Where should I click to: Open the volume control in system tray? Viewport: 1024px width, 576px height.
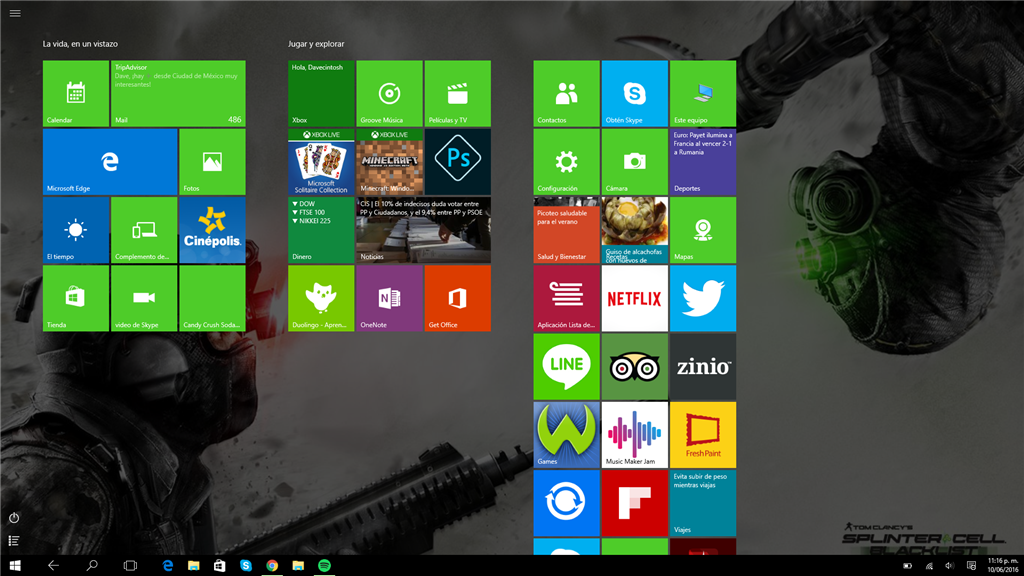pyautogui.click(x=950, y=566)
